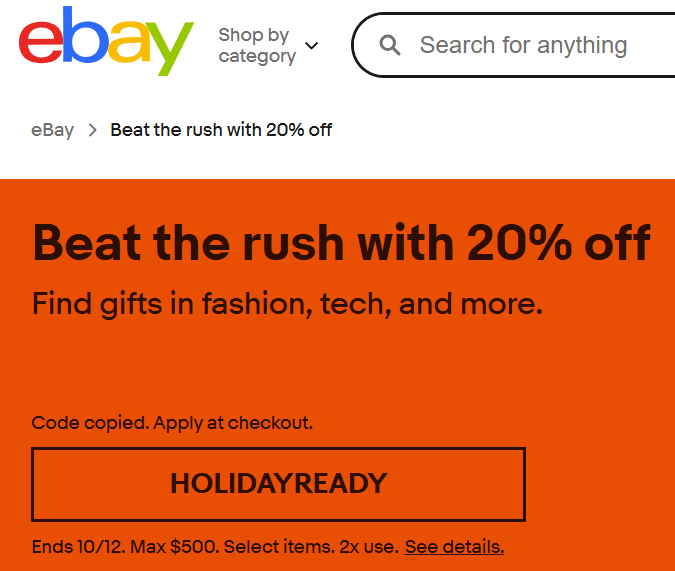The image size is (675, 571).
Task: Expand the Shop by category chevron
Action: 311,46
